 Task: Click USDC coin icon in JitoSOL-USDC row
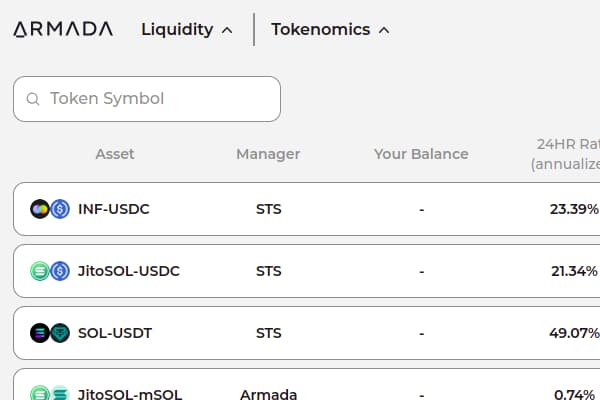pos(60,271)
